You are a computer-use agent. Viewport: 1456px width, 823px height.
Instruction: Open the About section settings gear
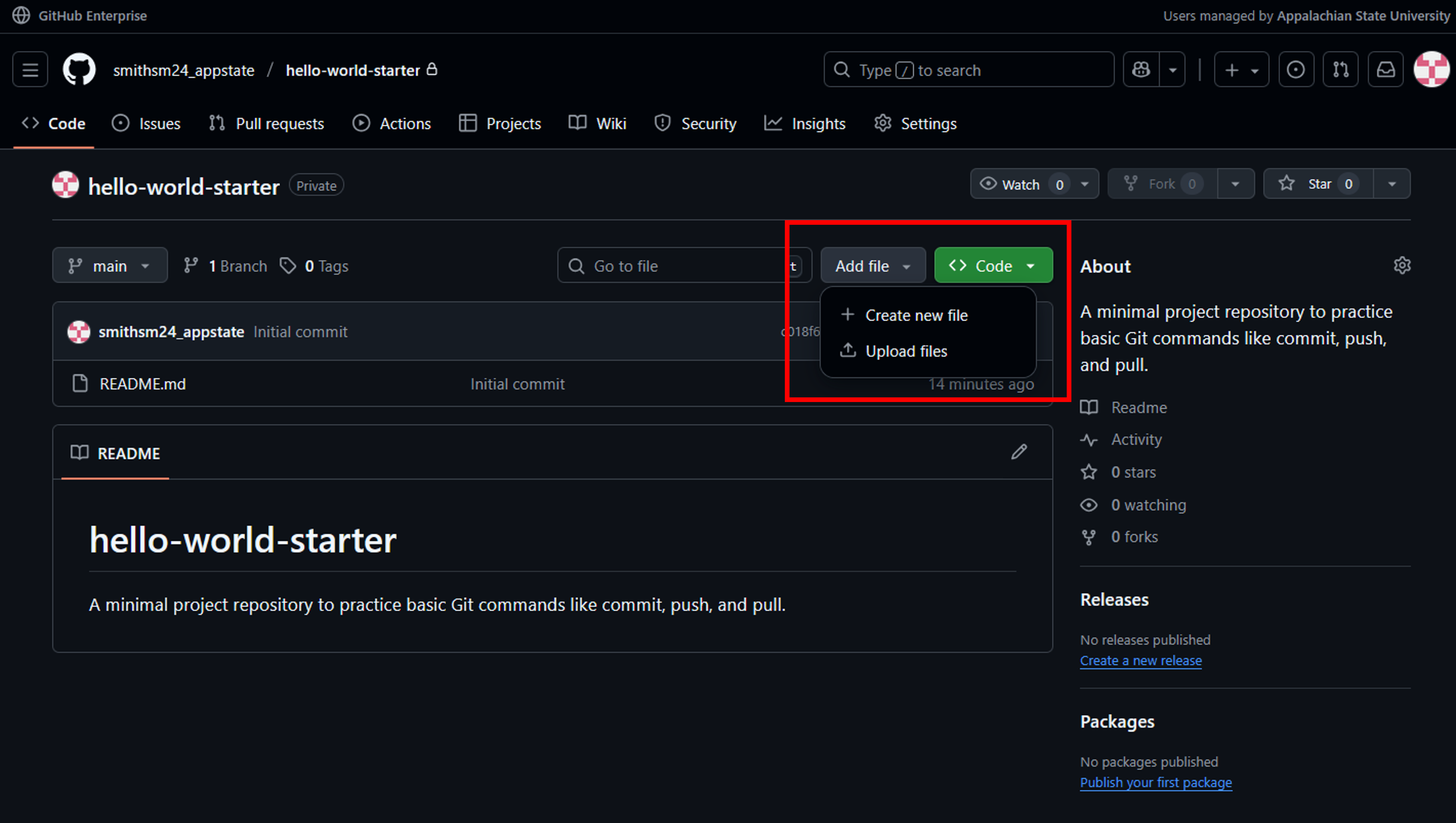click(x=1402, y=265)
